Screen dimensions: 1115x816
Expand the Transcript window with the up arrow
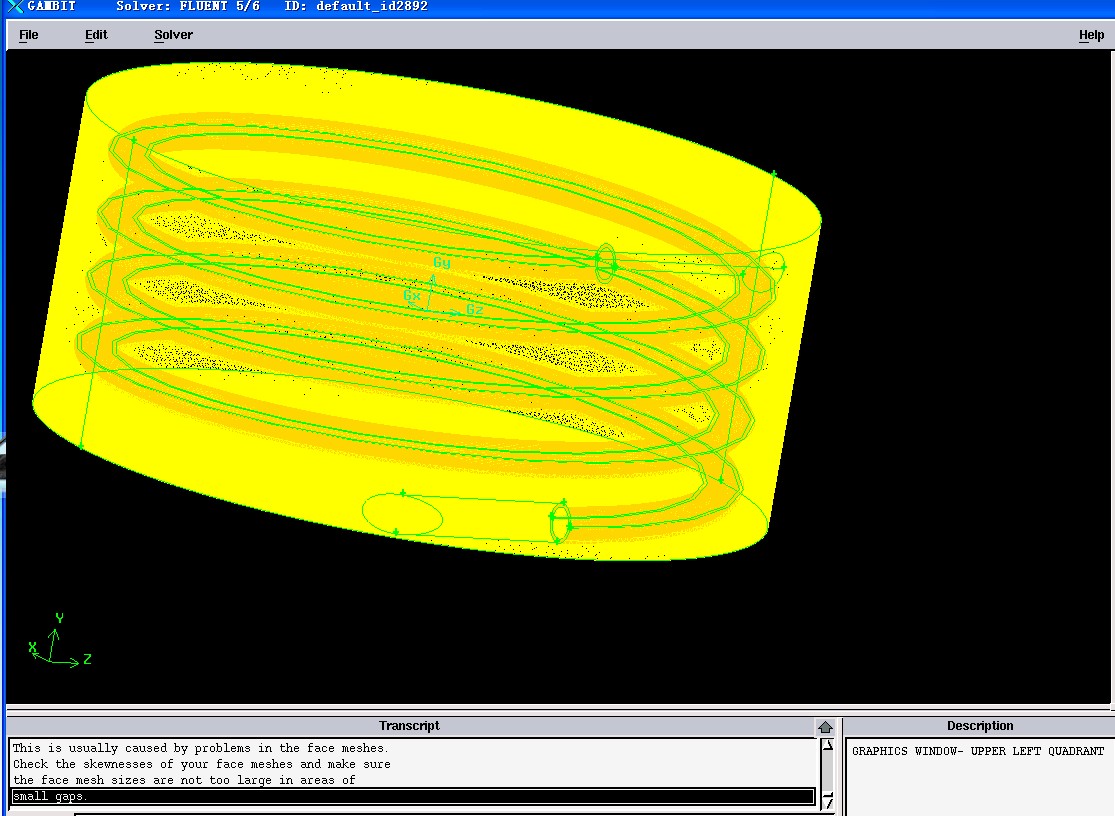825,727
